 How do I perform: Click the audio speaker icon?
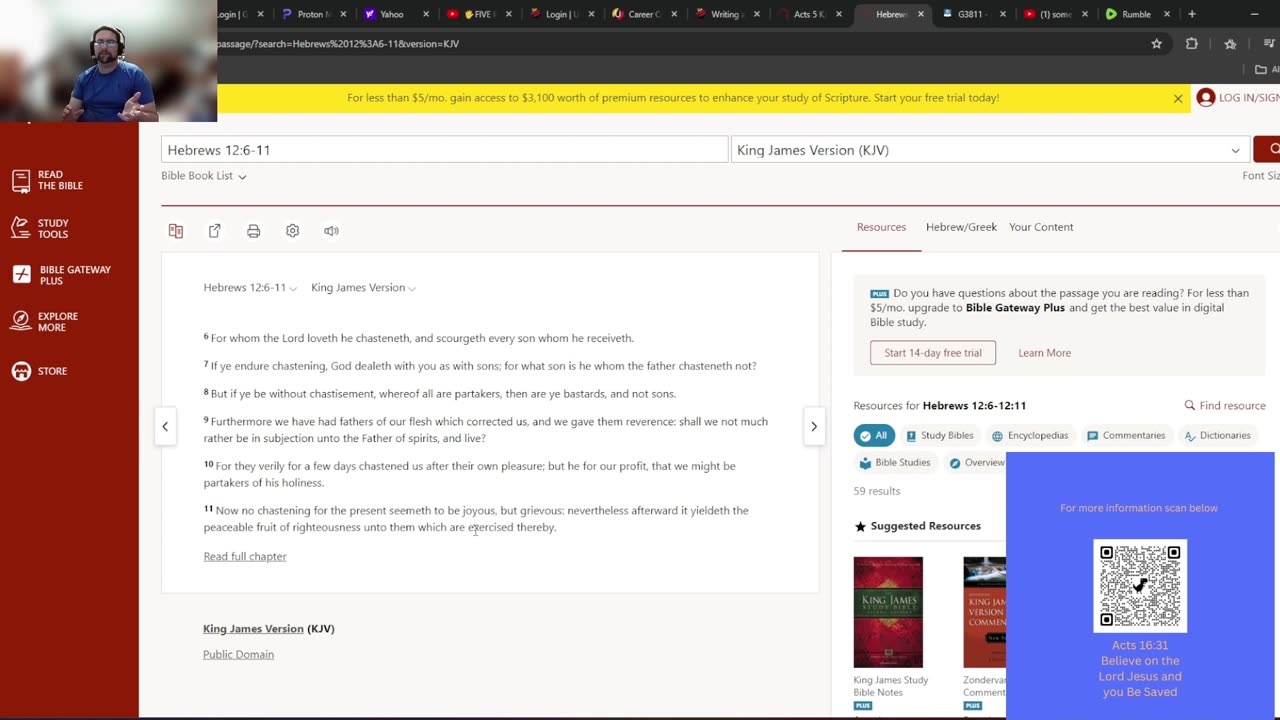click(x=331, y=231)
